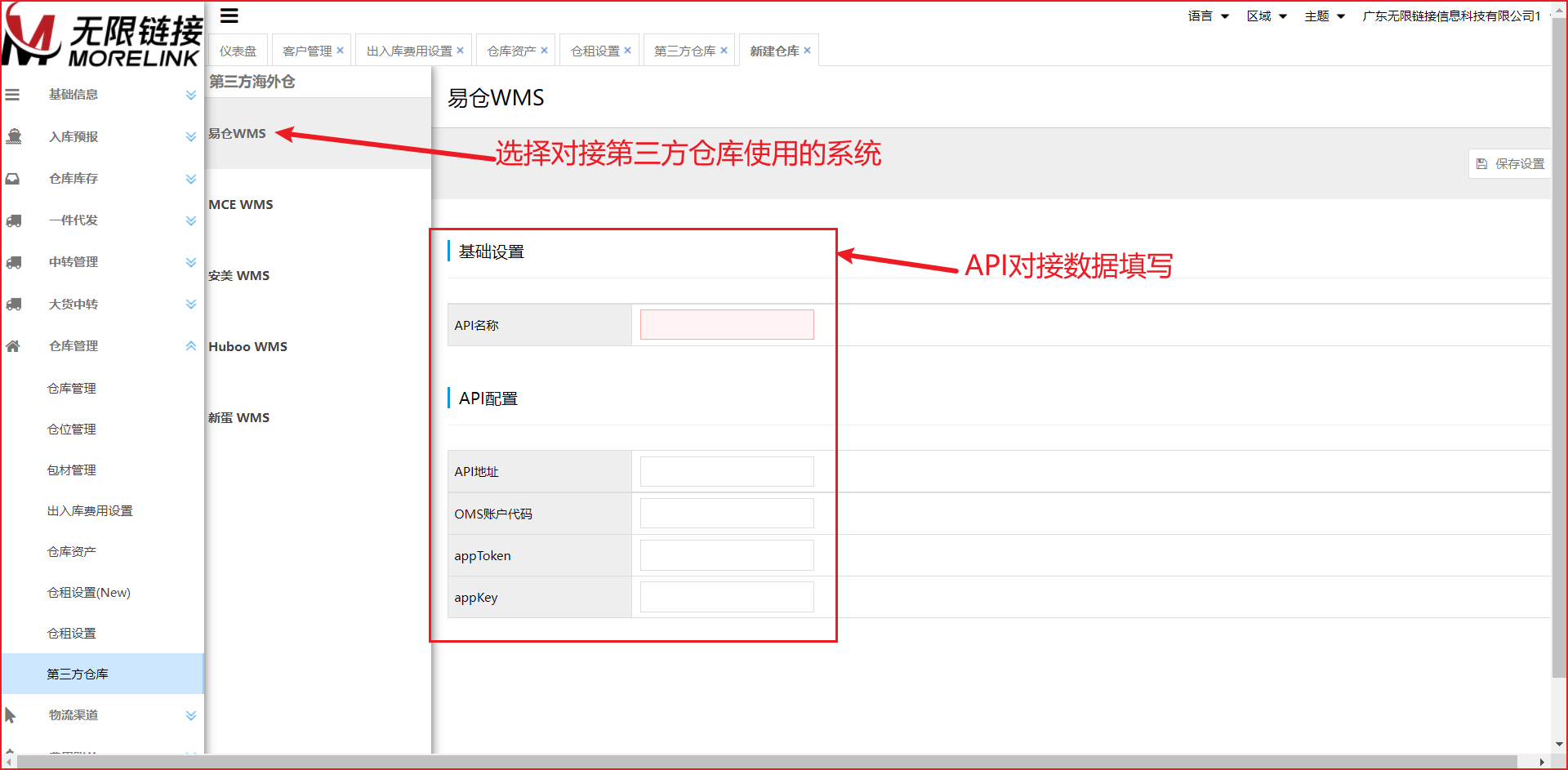Open 仓租设置(New) in sidebar
The width and height of the screenshot is (1568, 770).
89,593
